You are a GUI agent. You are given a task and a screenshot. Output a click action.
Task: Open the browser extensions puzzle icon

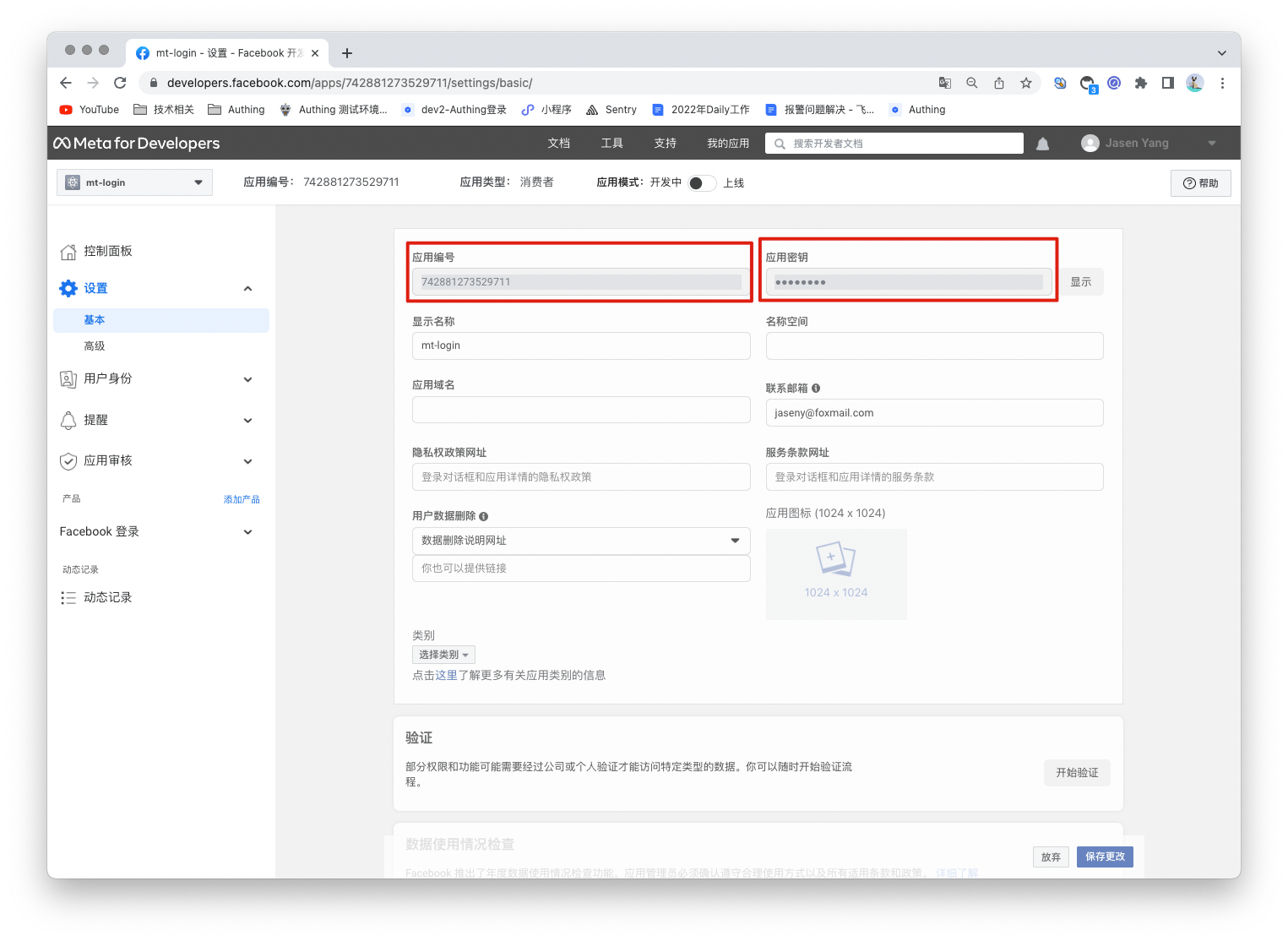click(1140, 83)
